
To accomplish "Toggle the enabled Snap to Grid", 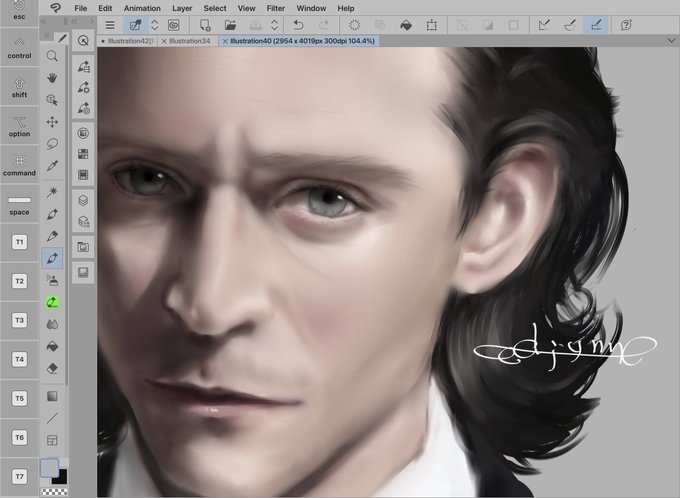I will tap(596, 25).
